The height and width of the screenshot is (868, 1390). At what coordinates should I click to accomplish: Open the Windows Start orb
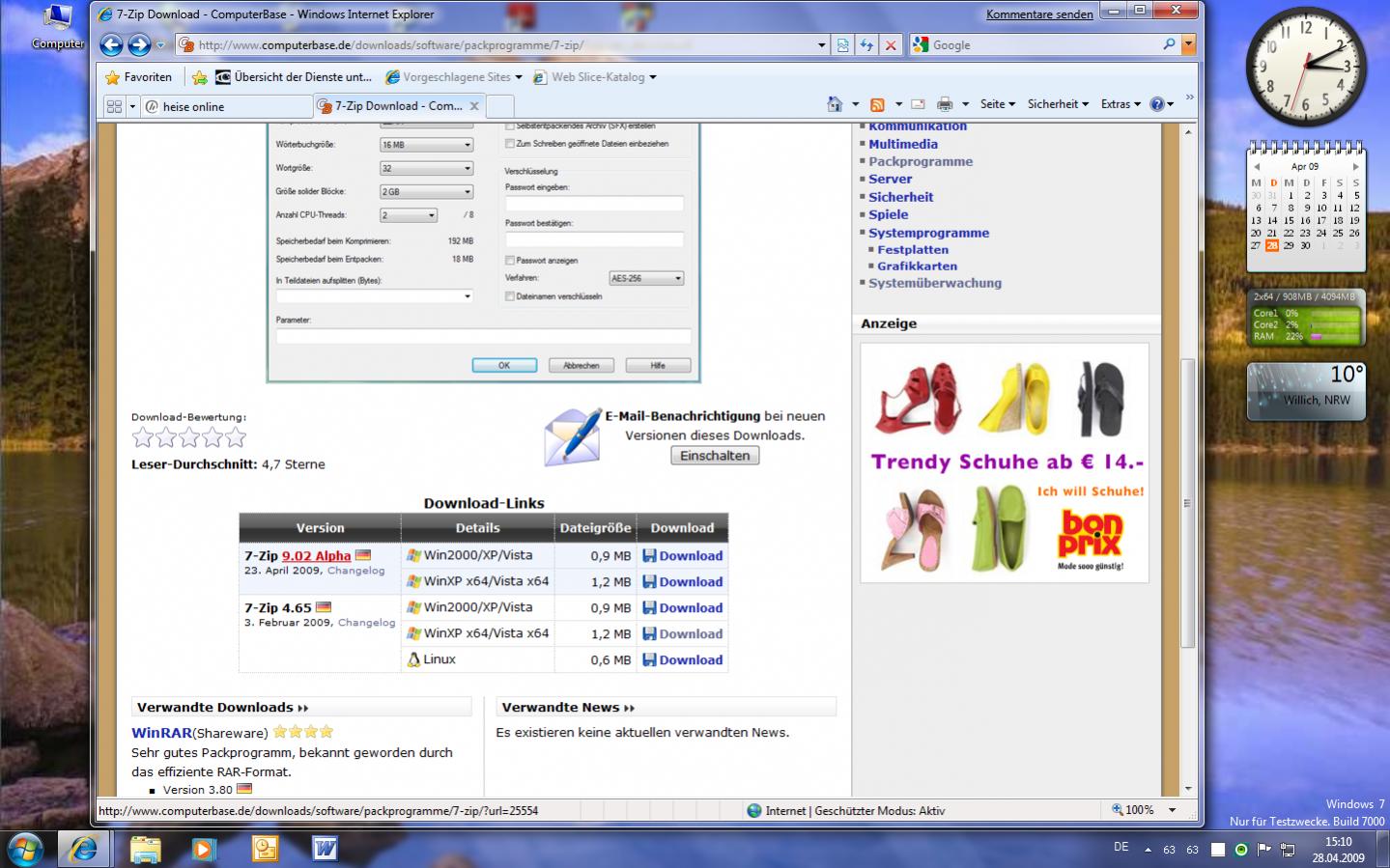26,848
